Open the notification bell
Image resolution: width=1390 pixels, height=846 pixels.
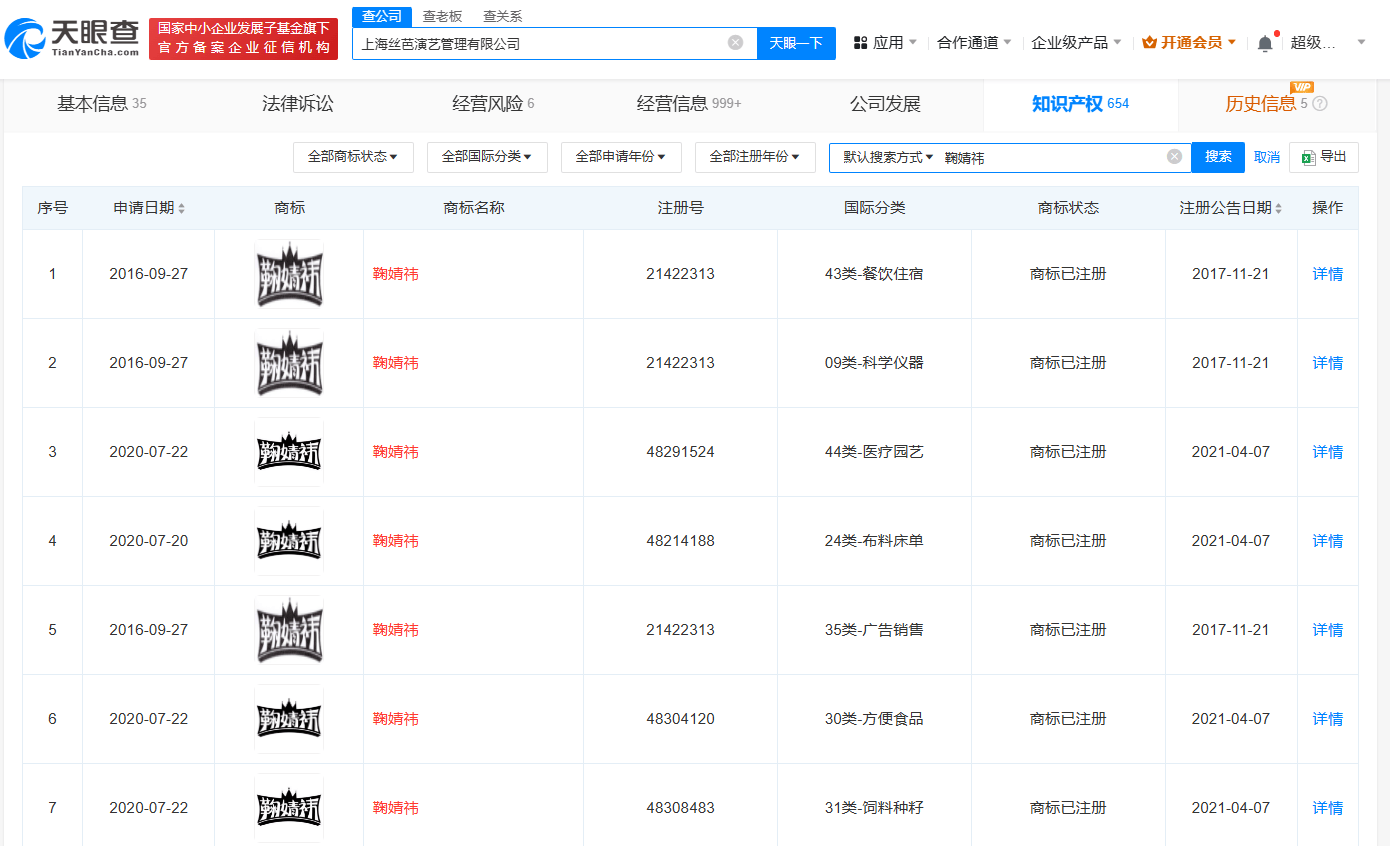click(1265, 43)
